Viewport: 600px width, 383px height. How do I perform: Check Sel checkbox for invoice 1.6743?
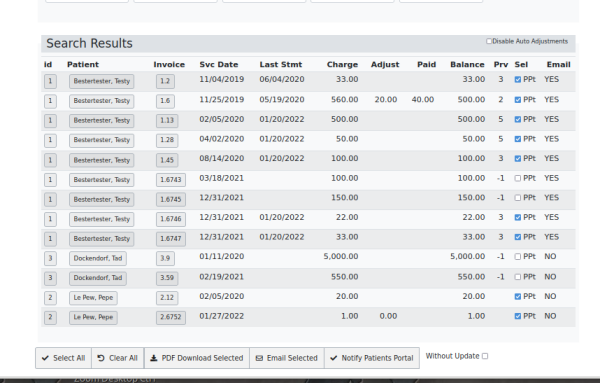(x=518, y=178)
